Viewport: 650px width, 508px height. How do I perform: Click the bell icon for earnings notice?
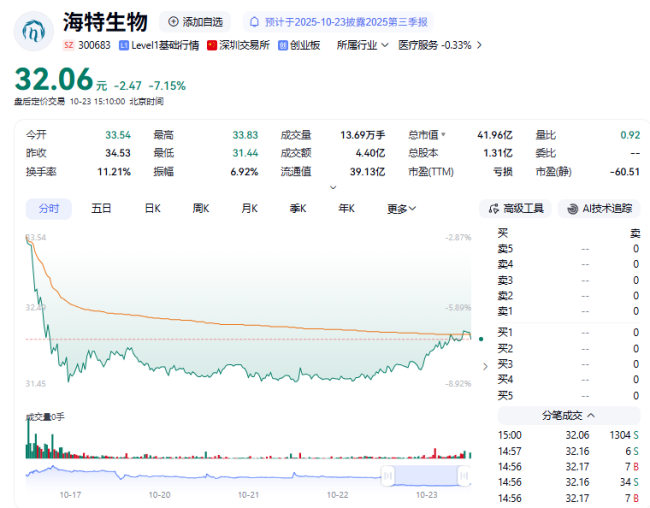(255, 21)
